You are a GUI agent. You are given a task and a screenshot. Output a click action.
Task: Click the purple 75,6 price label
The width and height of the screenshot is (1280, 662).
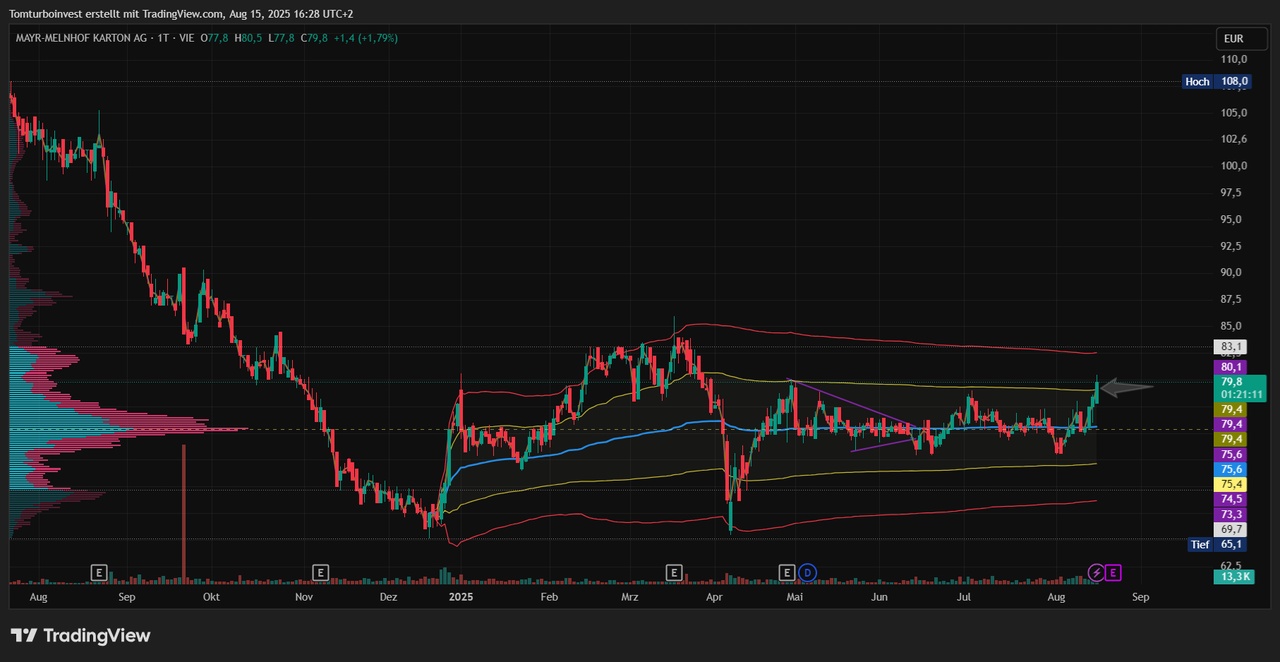point(1231,454)
